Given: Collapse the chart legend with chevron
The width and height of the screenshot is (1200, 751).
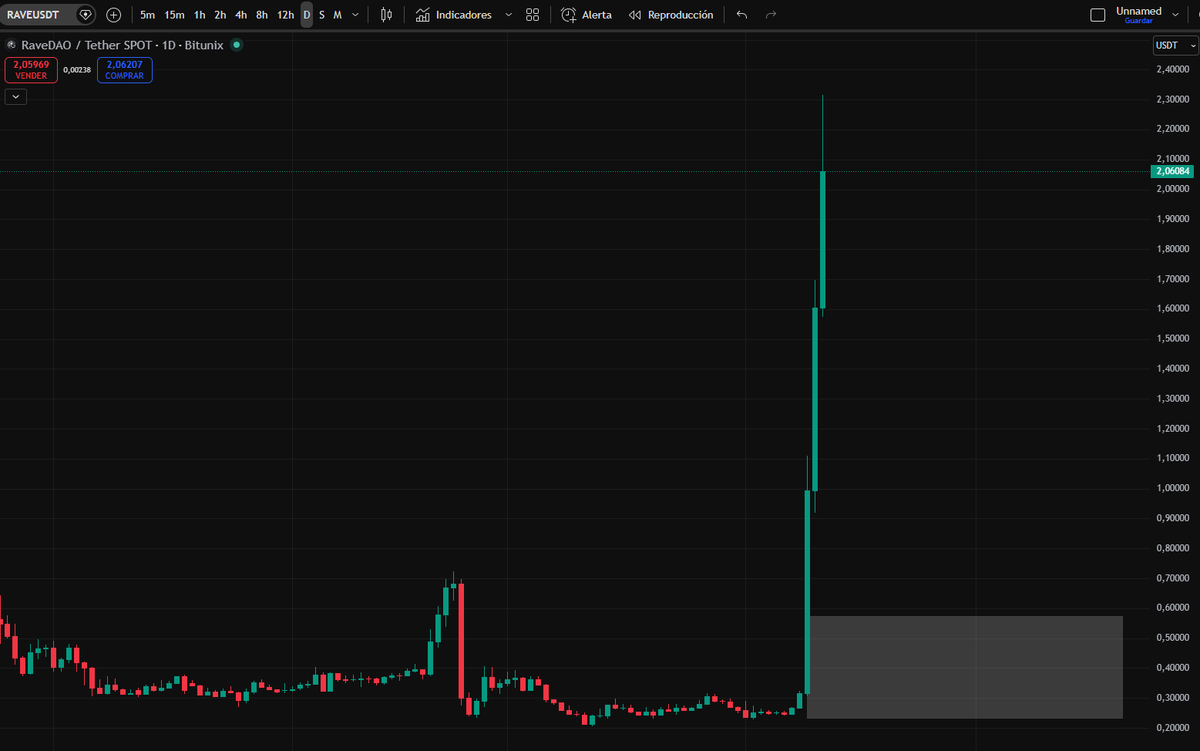Looking at the screenshot, I should click(x=15, y=97).
